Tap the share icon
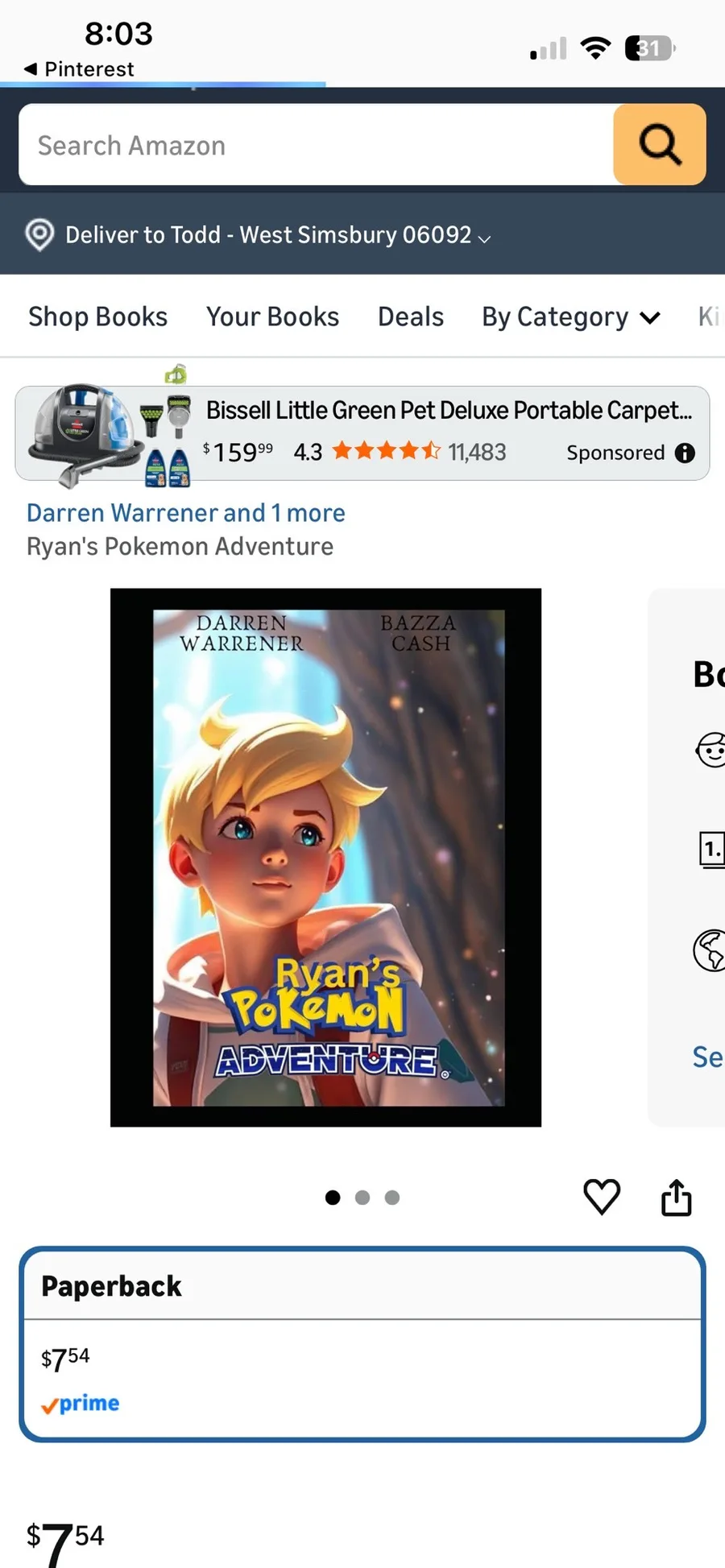The image size is (725, 1568). (x=677, y=1198)
